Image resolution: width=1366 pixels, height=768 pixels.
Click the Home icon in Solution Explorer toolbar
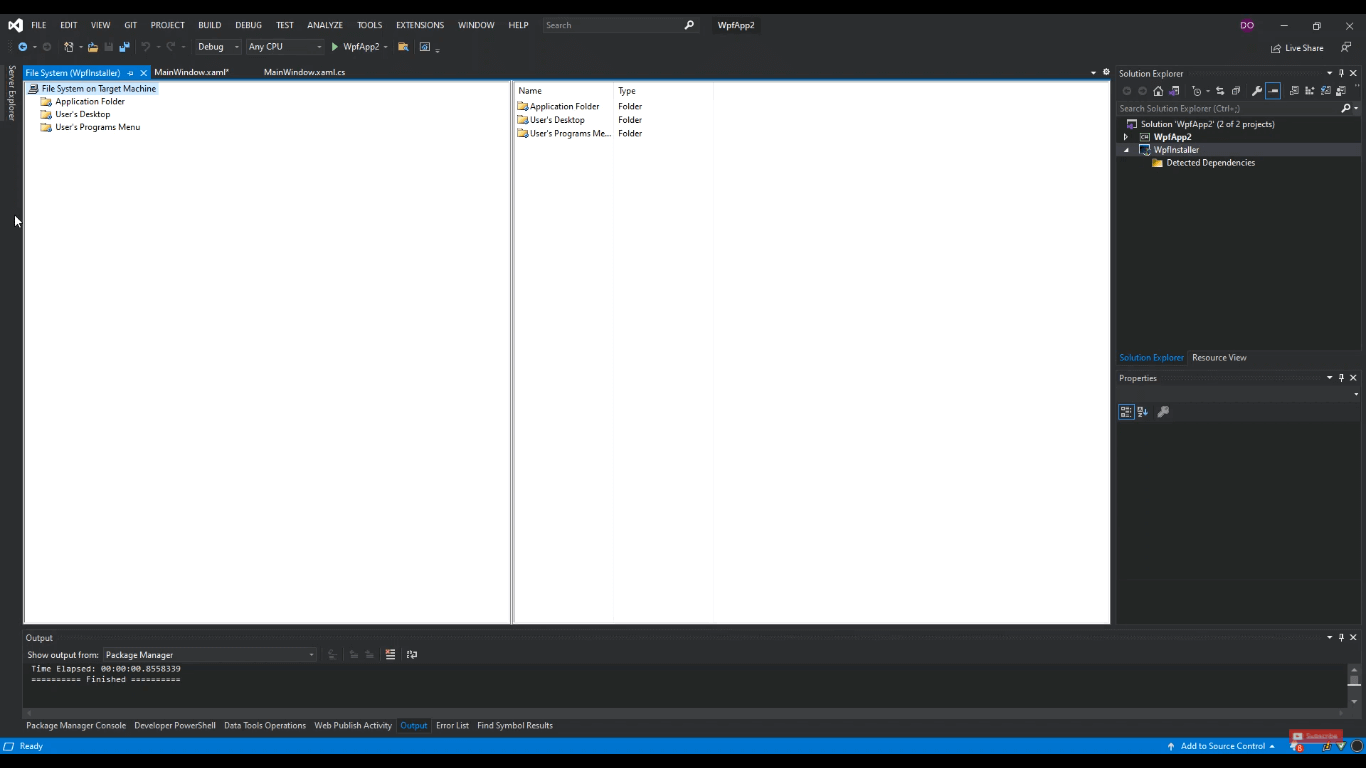point(1158,90)
